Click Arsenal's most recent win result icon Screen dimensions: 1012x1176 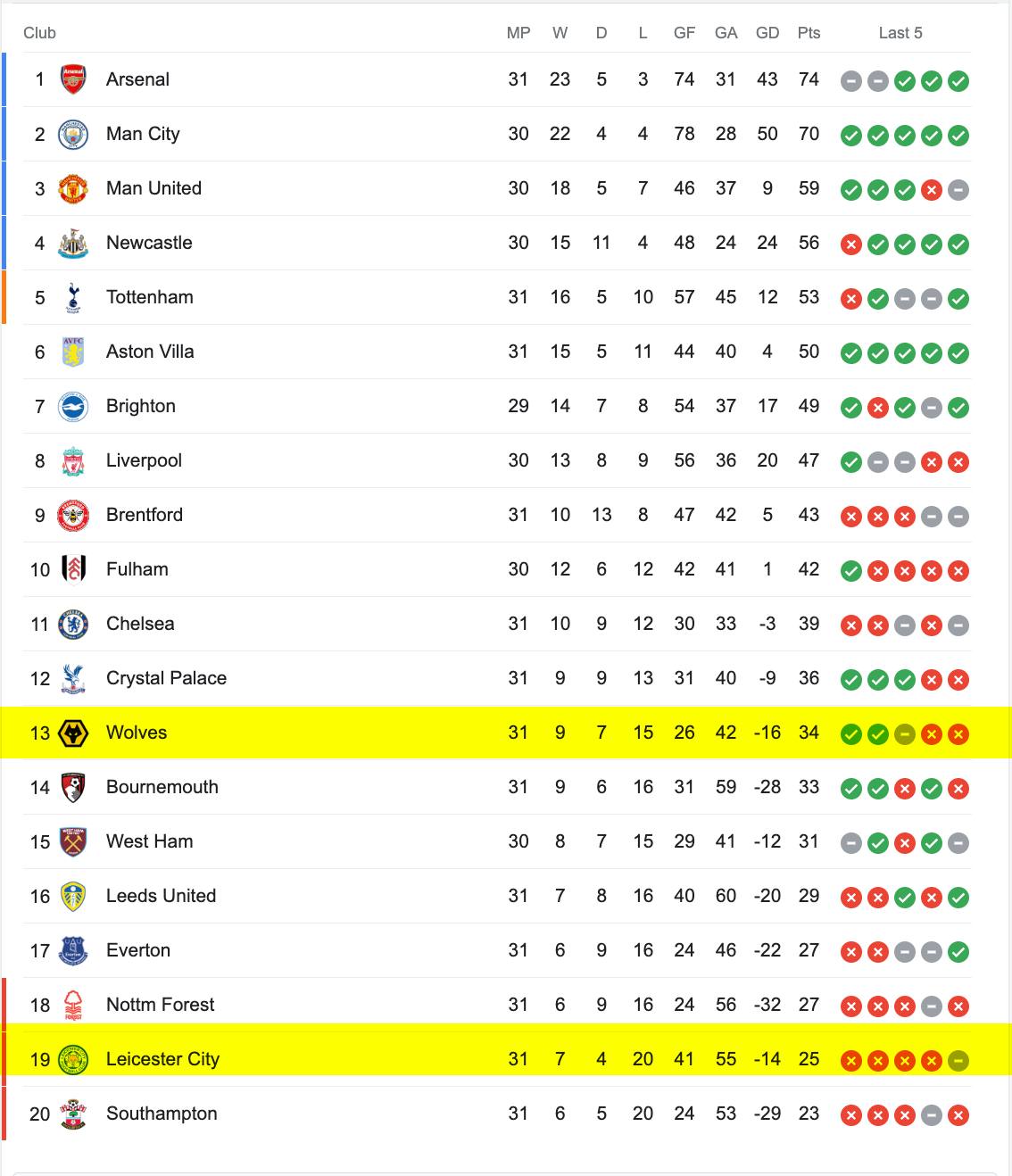coord(958,81)
